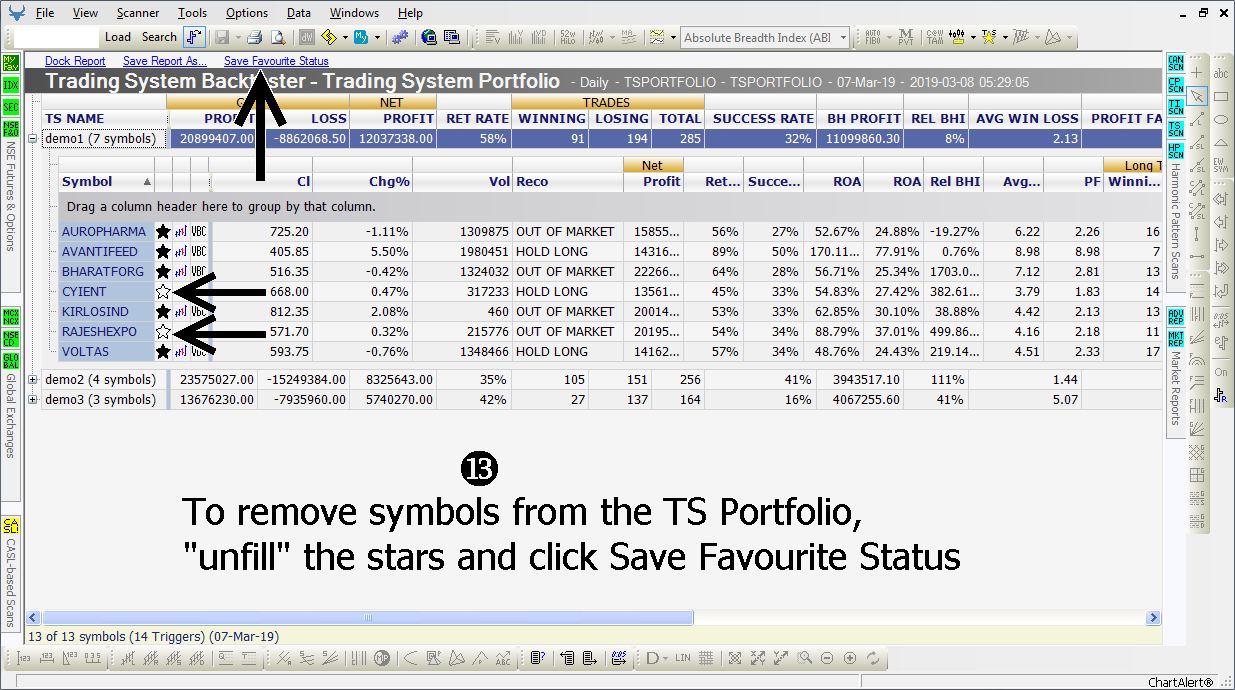Image resolution: width=1235 pixels, height=690 pixels.
Task: Toggle the LIN scale button
Action: point(683,658)
